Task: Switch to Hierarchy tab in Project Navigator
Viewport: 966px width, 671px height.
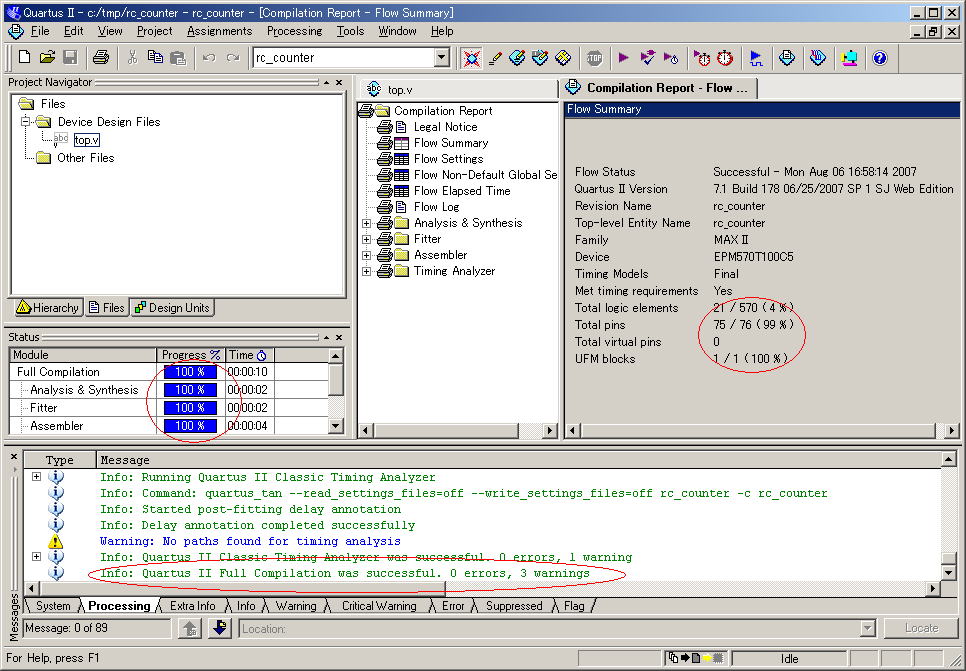Action: 47,307
